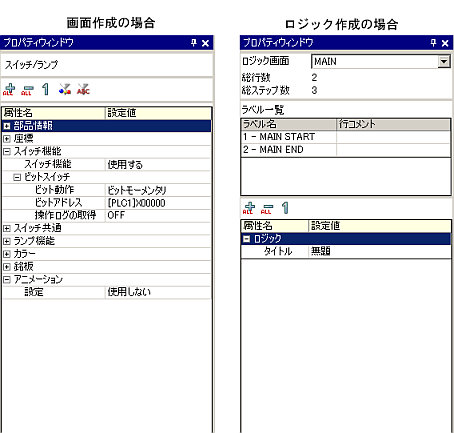The image size is (454, 433).
Task: Select the [PLC1]X00000 address value
Action: tap(158, 203)
